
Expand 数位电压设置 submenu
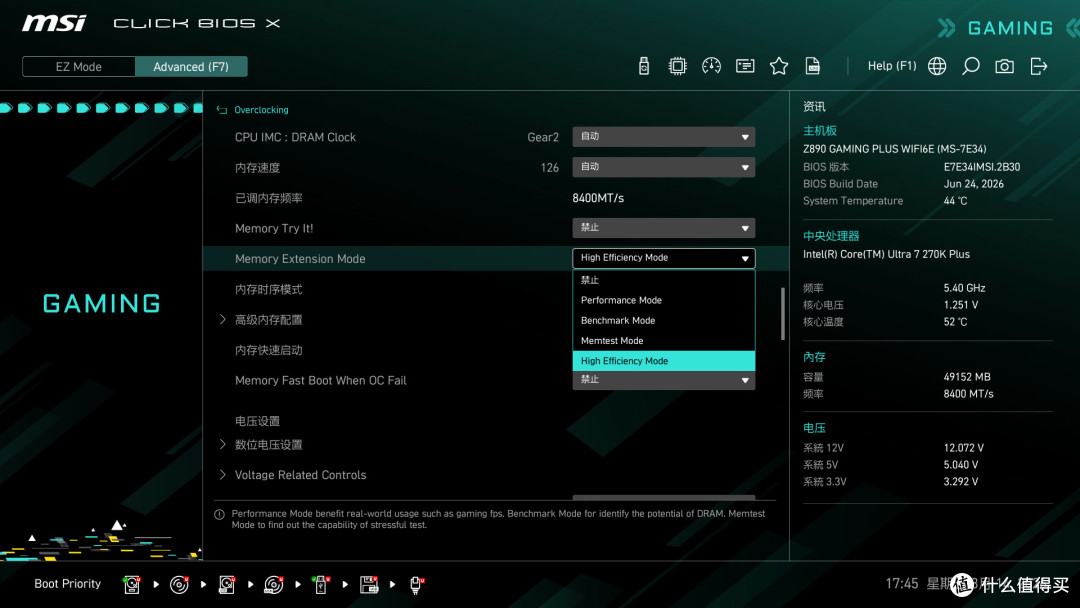(269, 445)
